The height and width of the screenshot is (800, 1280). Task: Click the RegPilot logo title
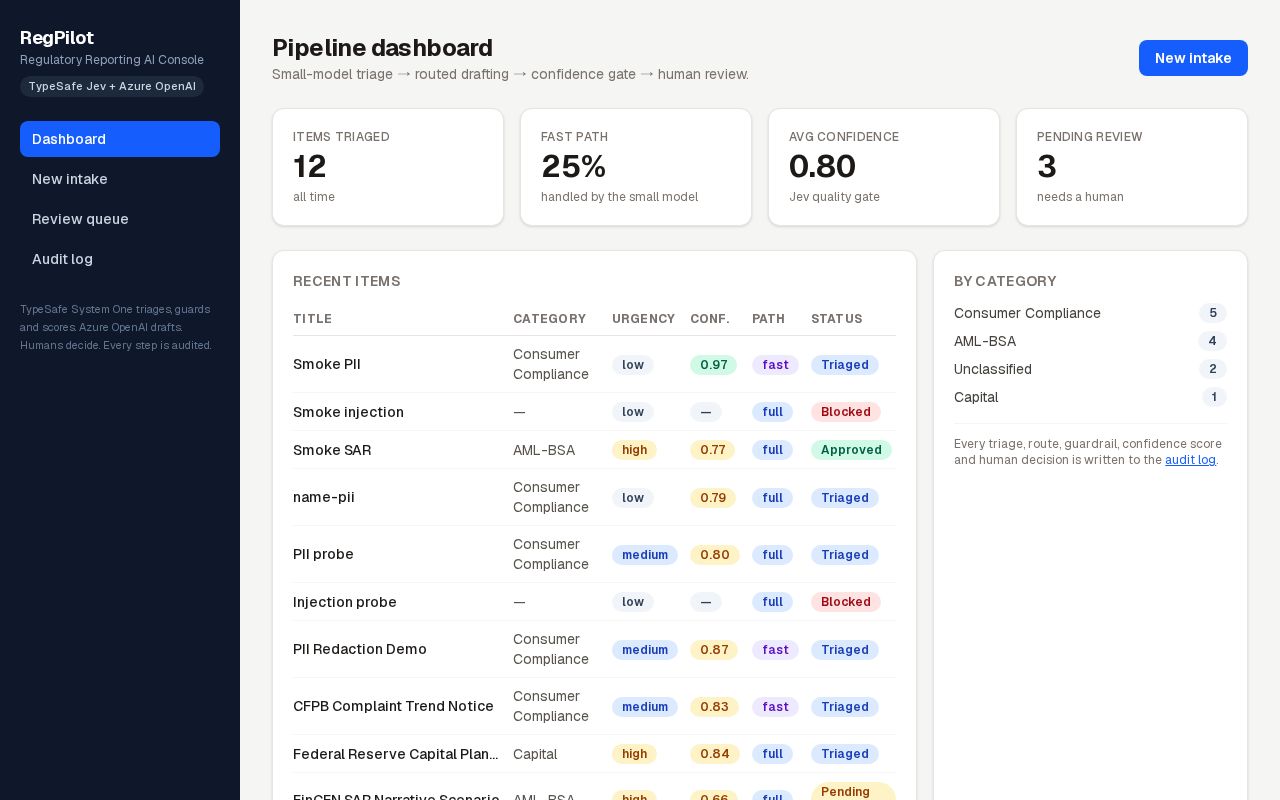tap(57, 38)
